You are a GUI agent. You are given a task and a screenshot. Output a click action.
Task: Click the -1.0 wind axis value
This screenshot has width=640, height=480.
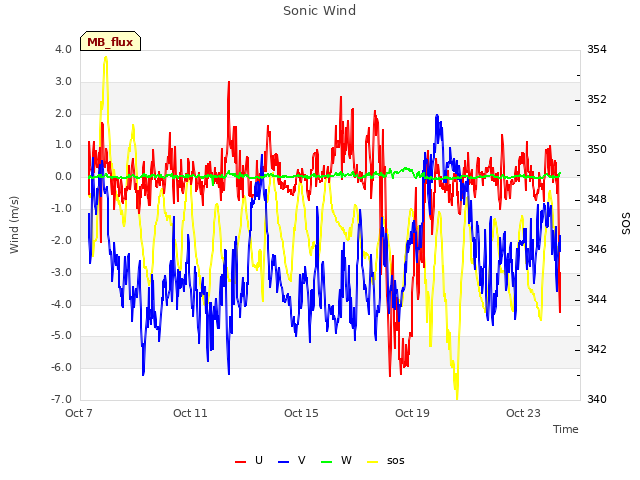coord(61,208)
